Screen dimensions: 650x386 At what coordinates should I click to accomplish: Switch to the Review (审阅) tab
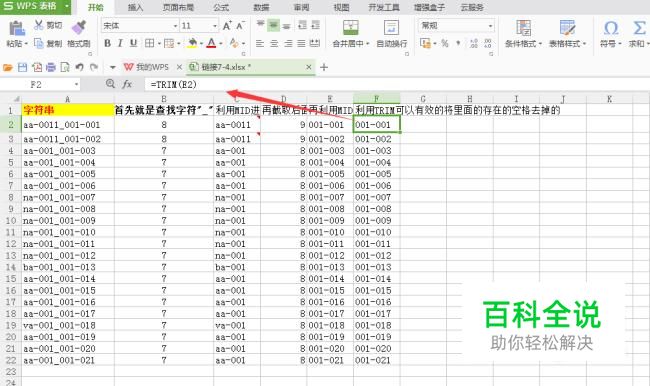[301, 7]
